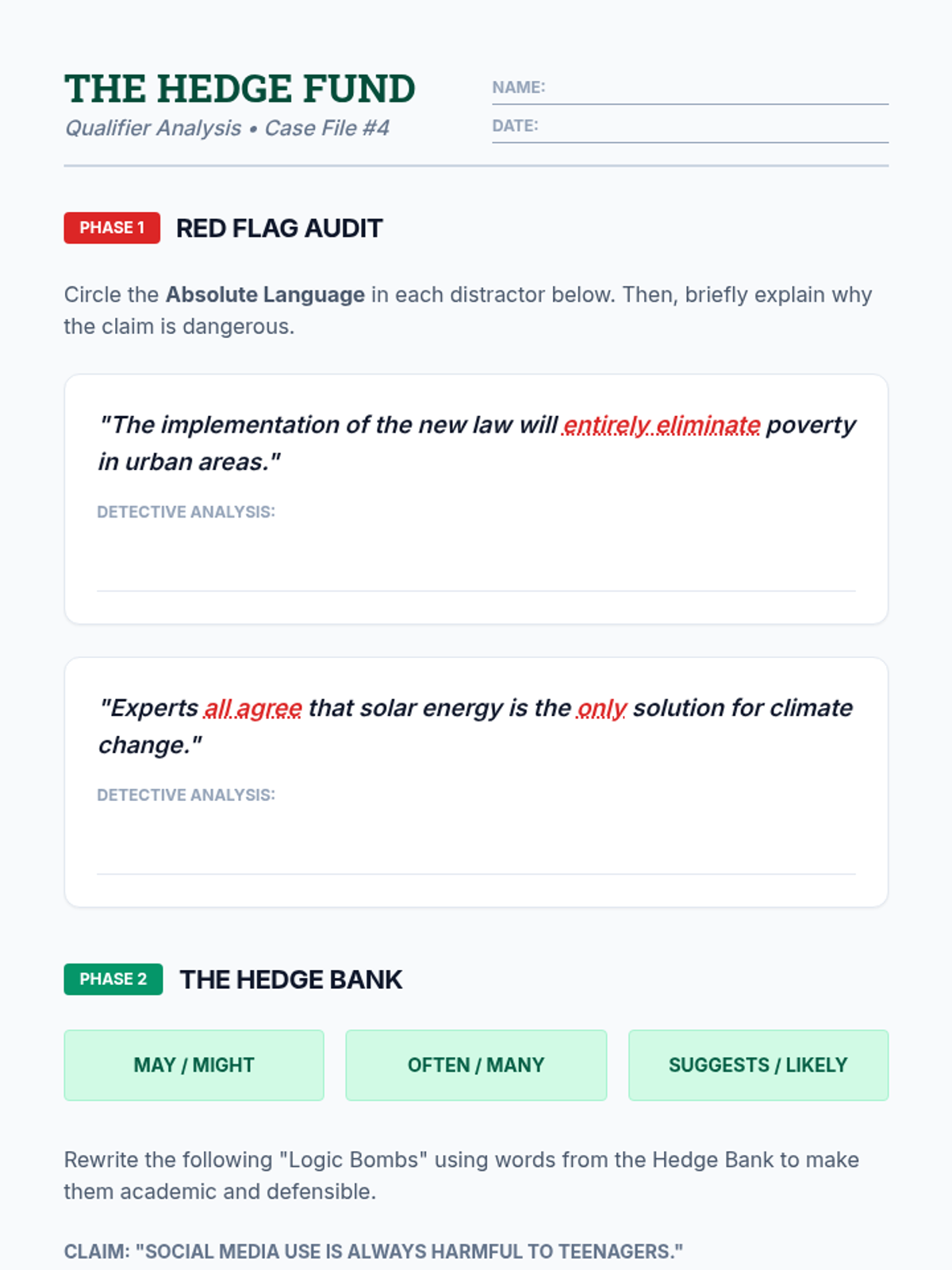Click the Qualifier Analysis Case File subtitle
The image size is (952, 1270).
(x=227, y=128)
